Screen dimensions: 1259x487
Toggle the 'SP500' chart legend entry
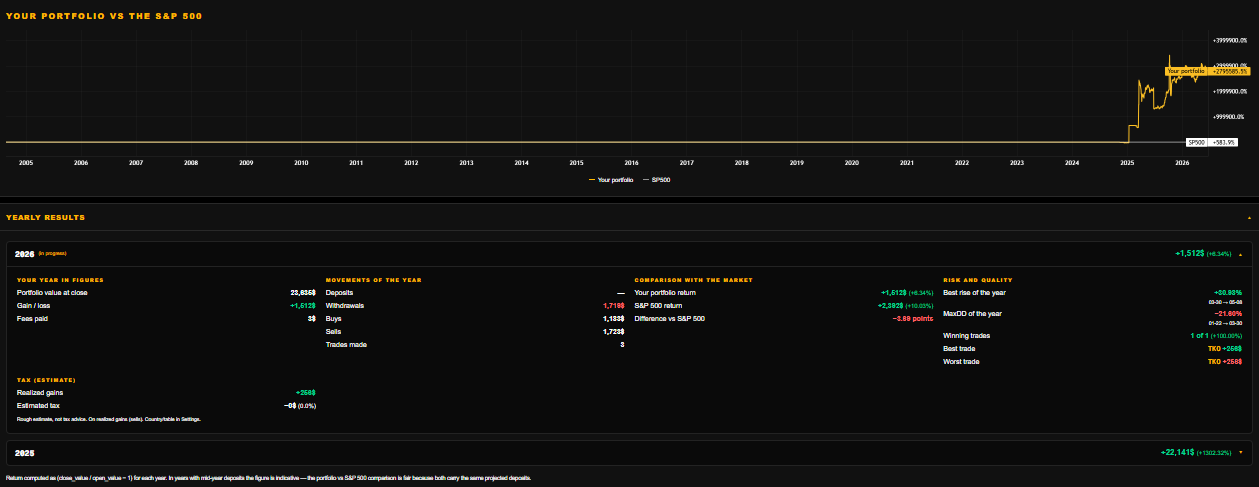pyautogui.click(x=657, y=180)
